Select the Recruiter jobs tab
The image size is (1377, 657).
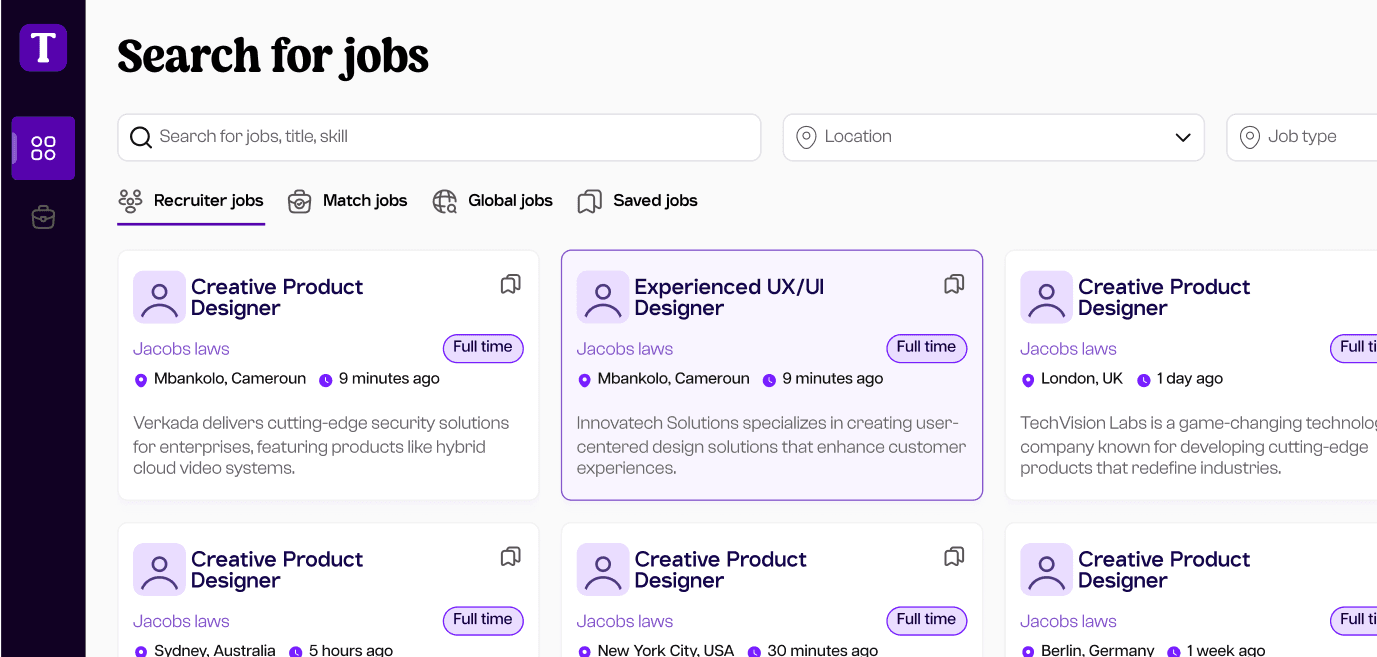coord(191,201)
